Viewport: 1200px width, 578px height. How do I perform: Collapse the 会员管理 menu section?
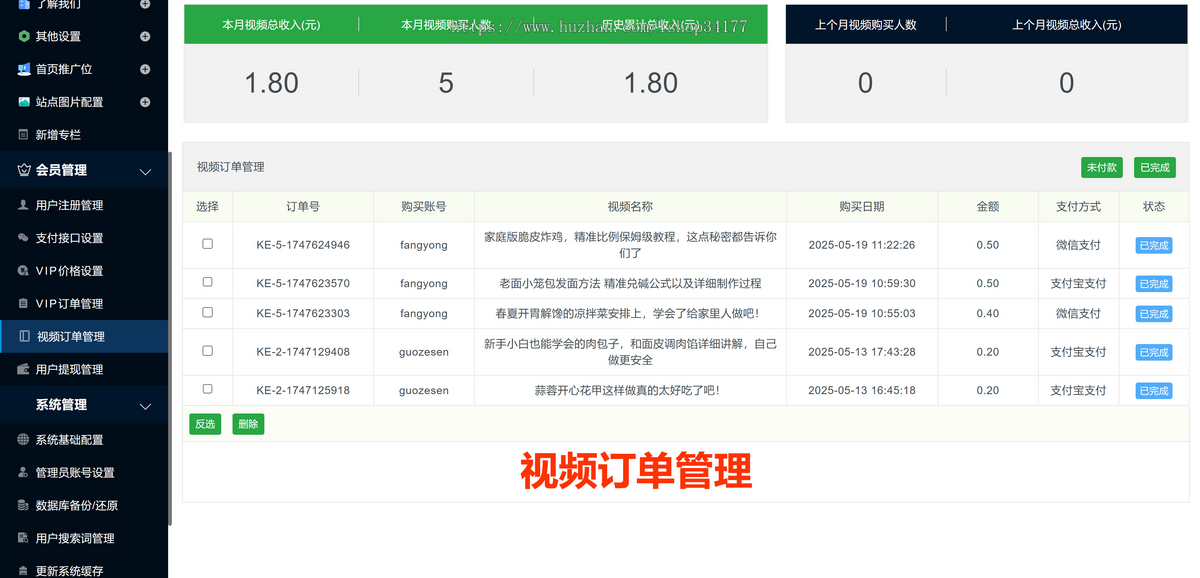click(145, 171)
